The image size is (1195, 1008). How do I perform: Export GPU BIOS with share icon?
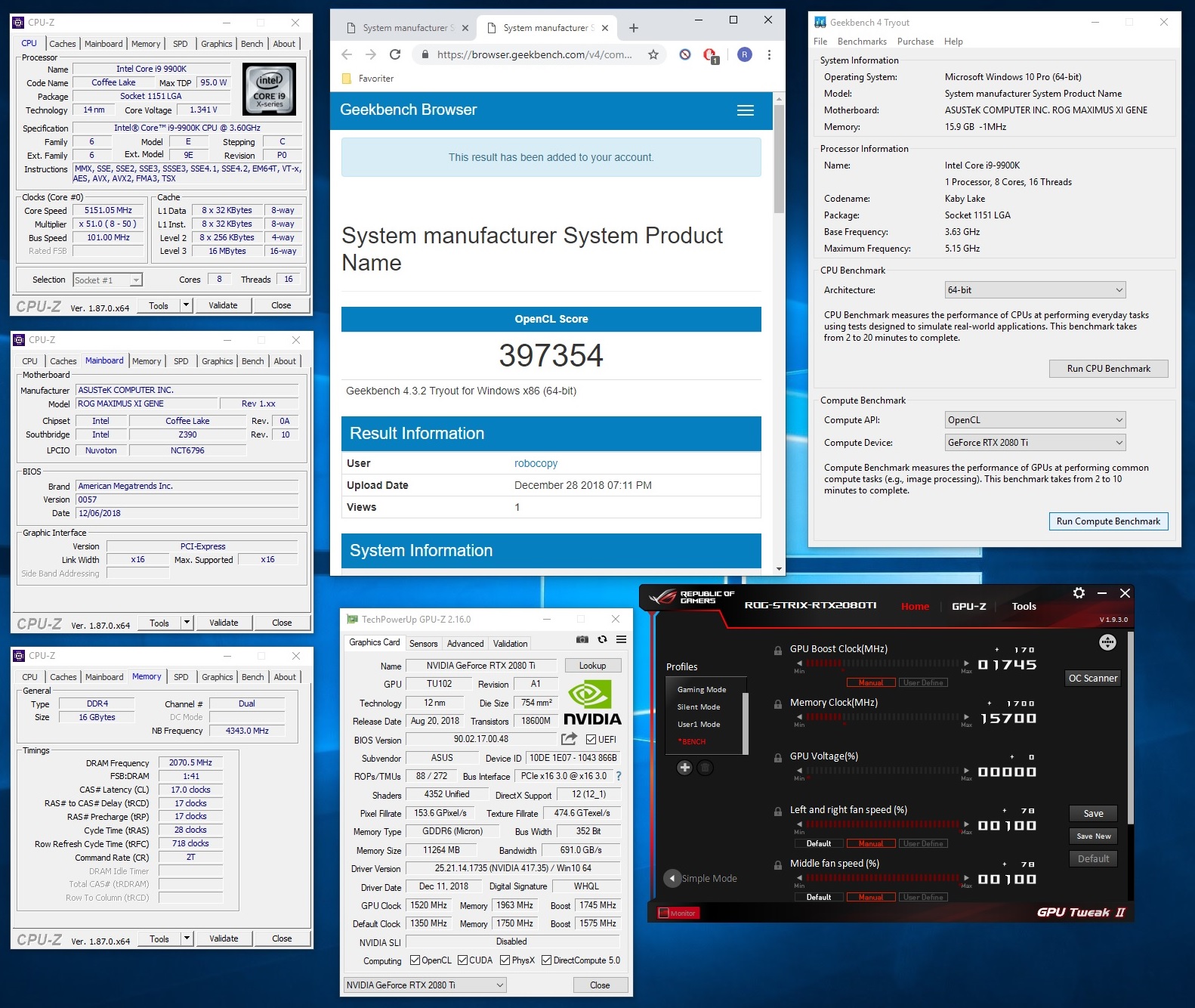coord(569,738)
